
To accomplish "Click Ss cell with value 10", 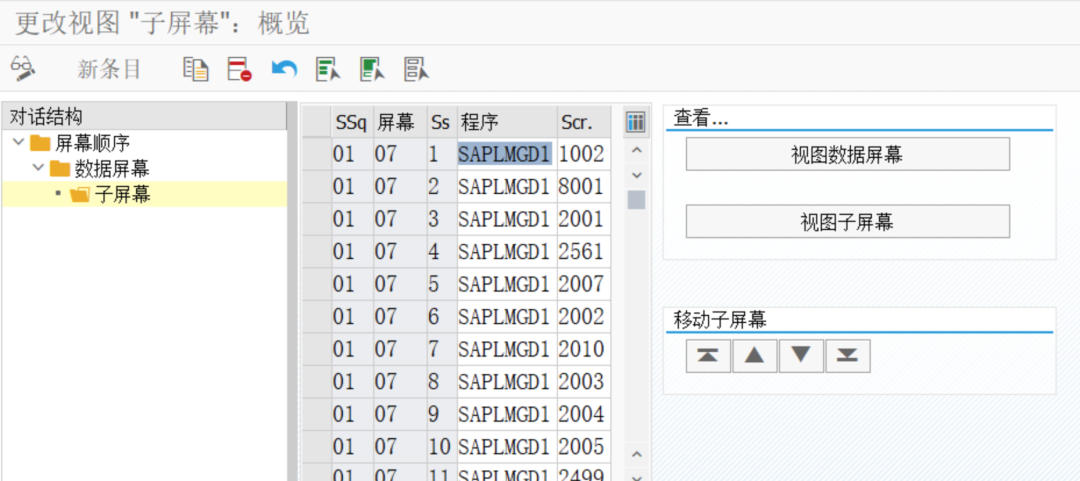I will click(x=442, y=447).
